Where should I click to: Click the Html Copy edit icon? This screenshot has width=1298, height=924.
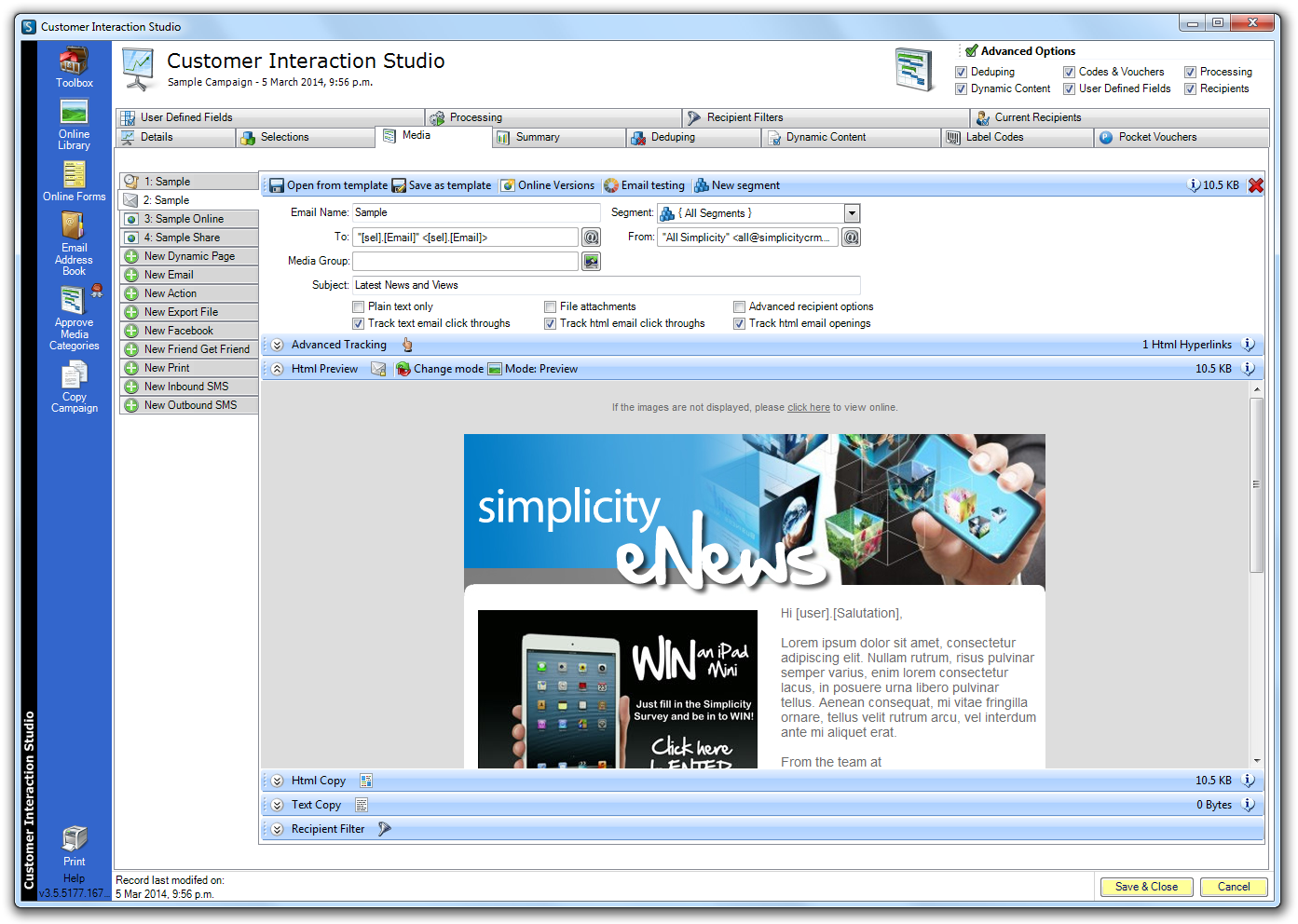pyautogui.click(x=366, y=781)
